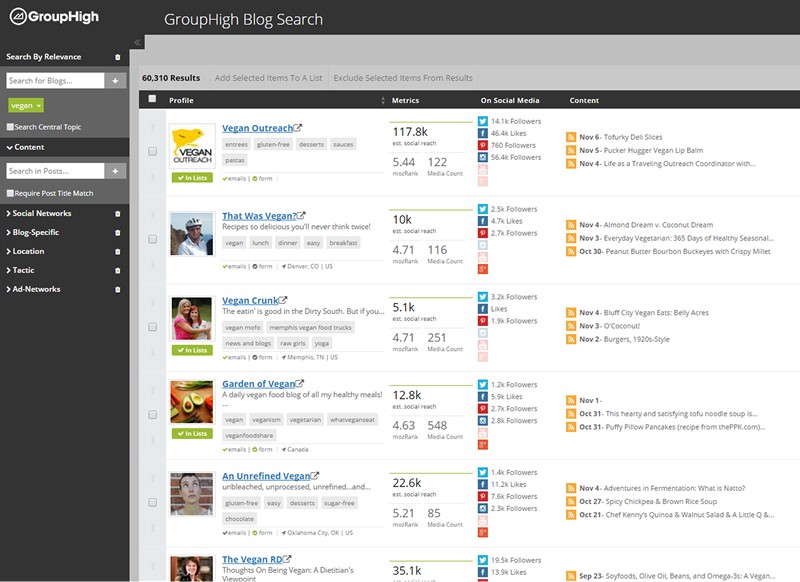Clear the Search By Relevance filter trash icon
Image resolution: width=800 pixels, height=582 pixels.
coord(118,57)
